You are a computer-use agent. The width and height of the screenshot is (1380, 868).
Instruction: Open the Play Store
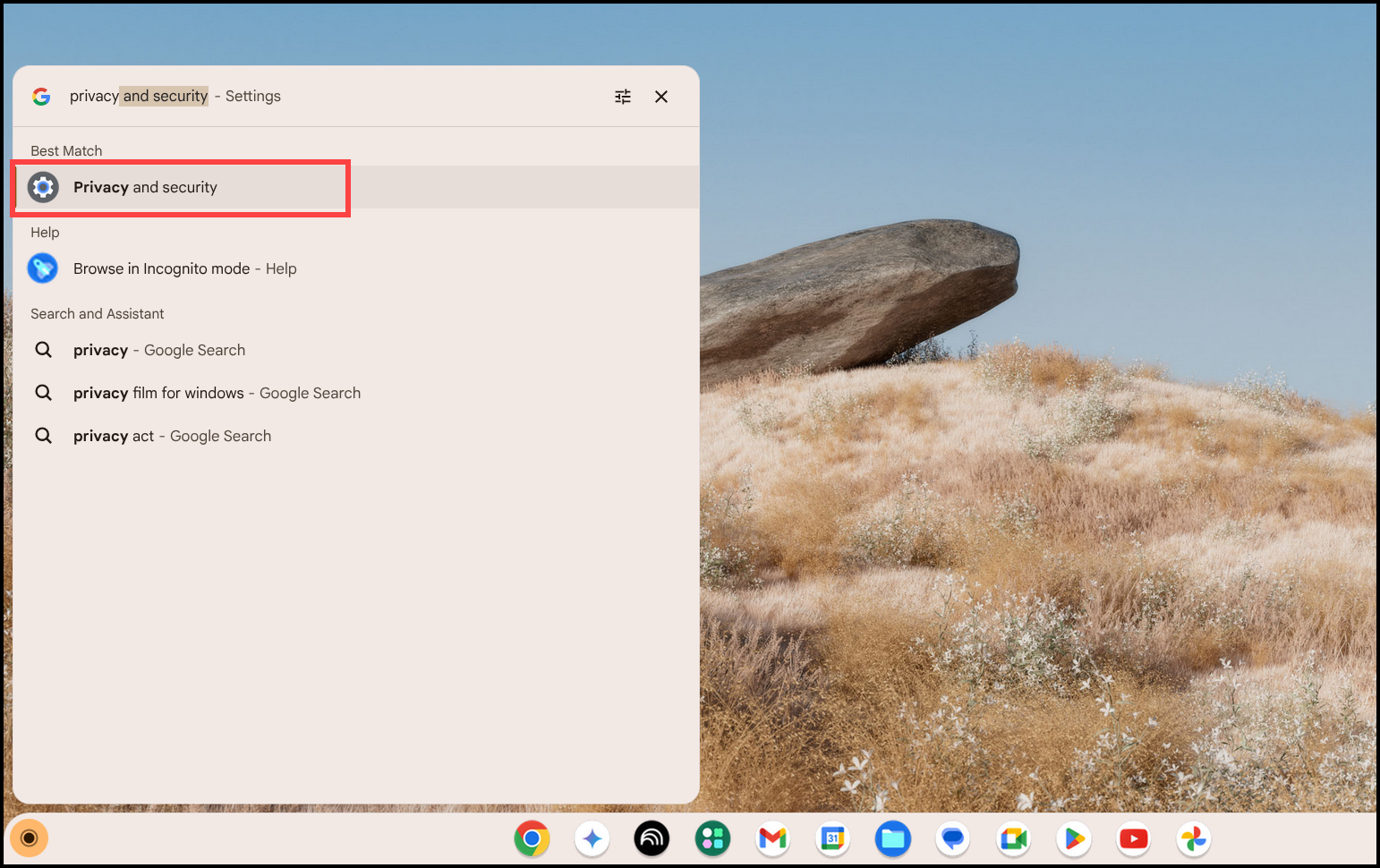coord(1073,838)
